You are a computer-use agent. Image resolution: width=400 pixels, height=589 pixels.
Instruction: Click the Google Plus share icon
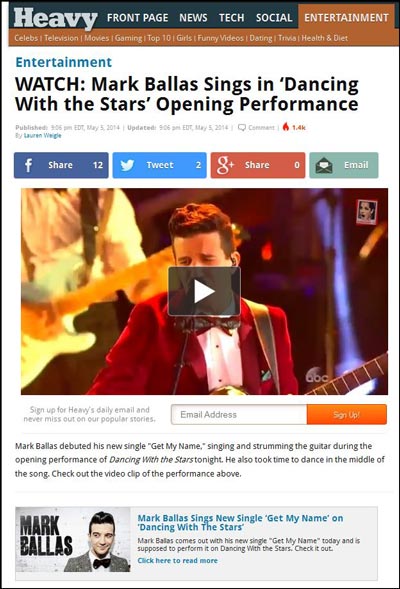coord(225,165)
